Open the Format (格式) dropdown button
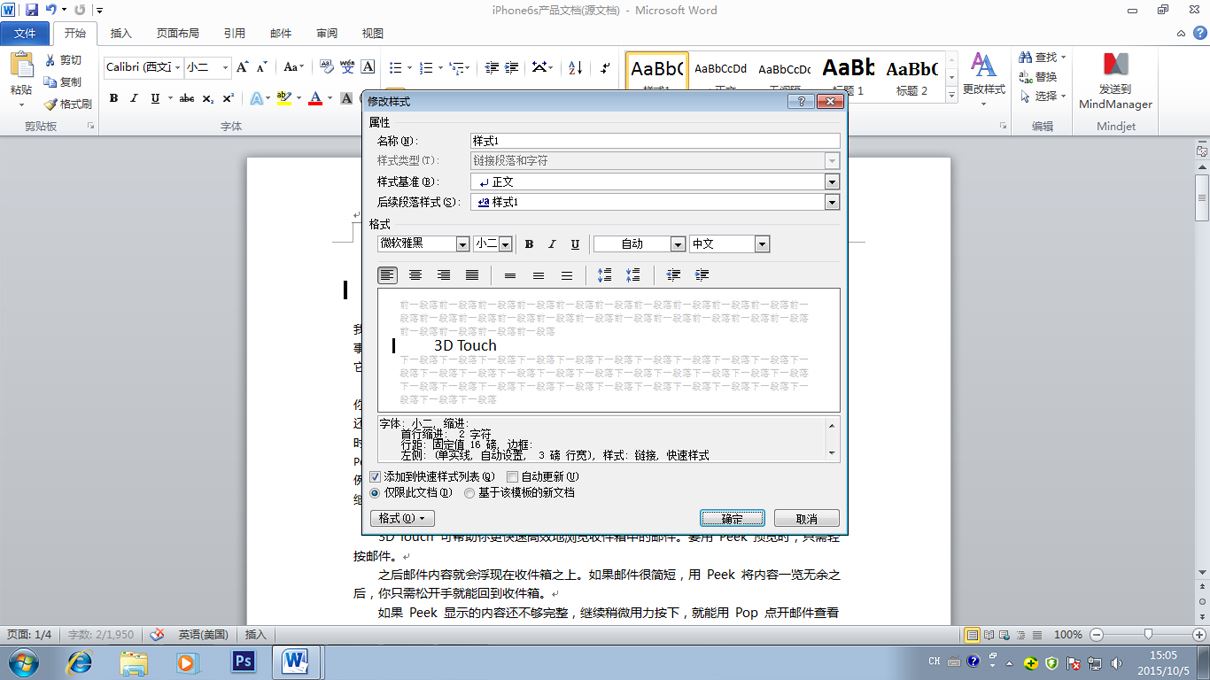Image resolution: width=1210 pixels, height=680 pixels. pyautogui.click(x=402, y=519)
